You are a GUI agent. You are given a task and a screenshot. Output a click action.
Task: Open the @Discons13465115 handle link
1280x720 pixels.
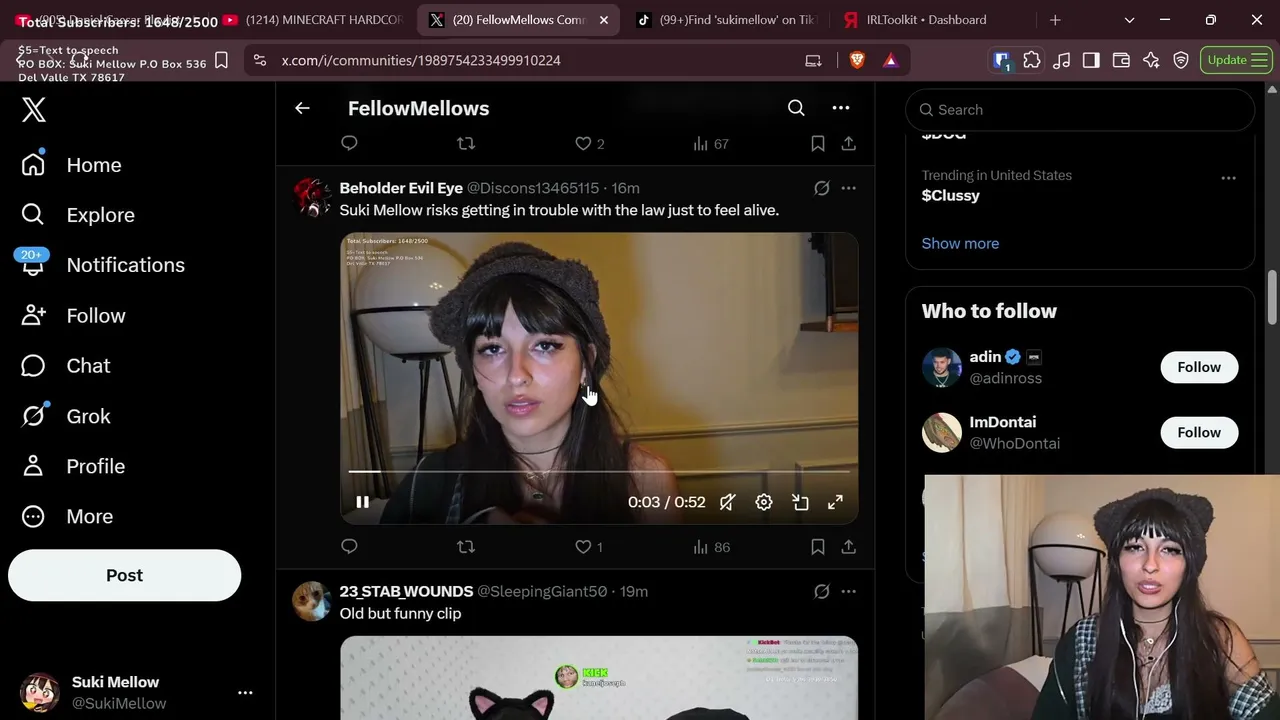point(533,188)
